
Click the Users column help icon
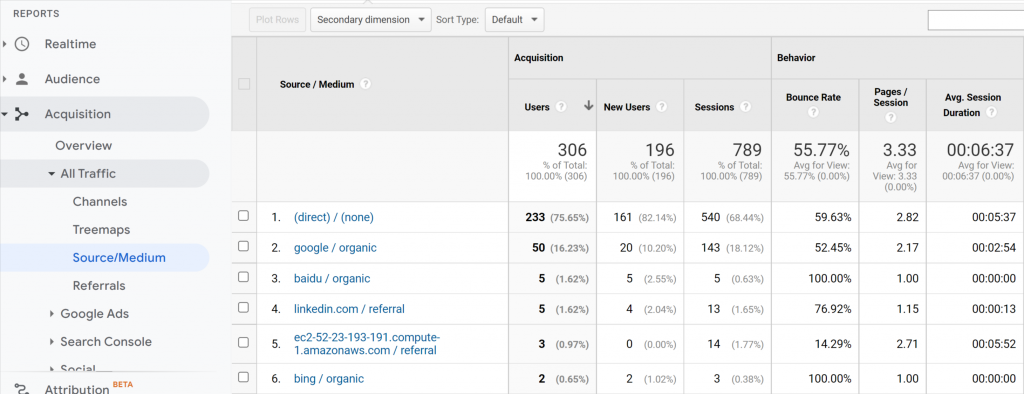click(561, 107)
